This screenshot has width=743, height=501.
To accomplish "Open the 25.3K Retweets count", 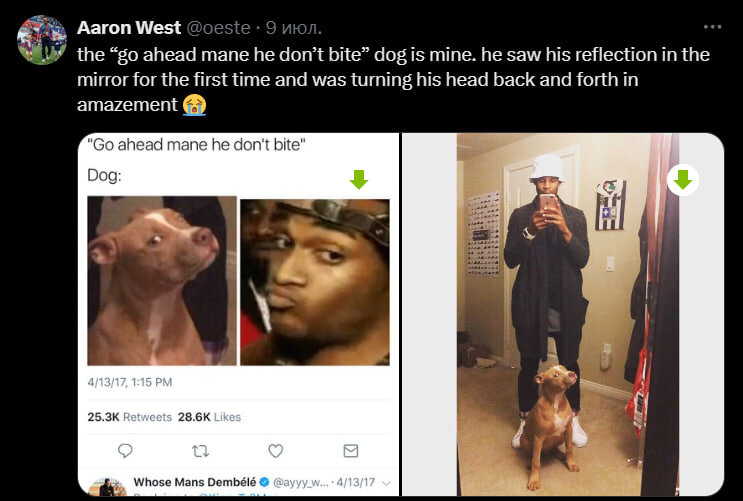I will [x=129, y=417].
